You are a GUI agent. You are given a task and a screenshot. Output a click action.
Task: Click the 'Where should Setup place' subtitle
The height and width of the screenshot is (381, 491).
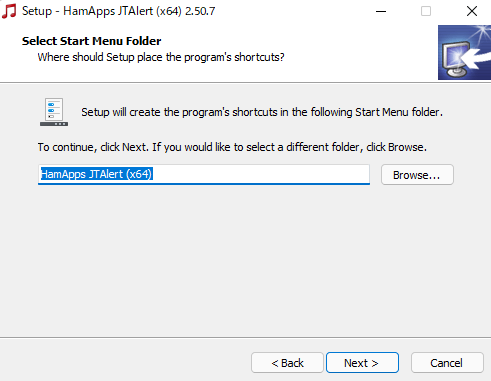click(x=161, y=57)
